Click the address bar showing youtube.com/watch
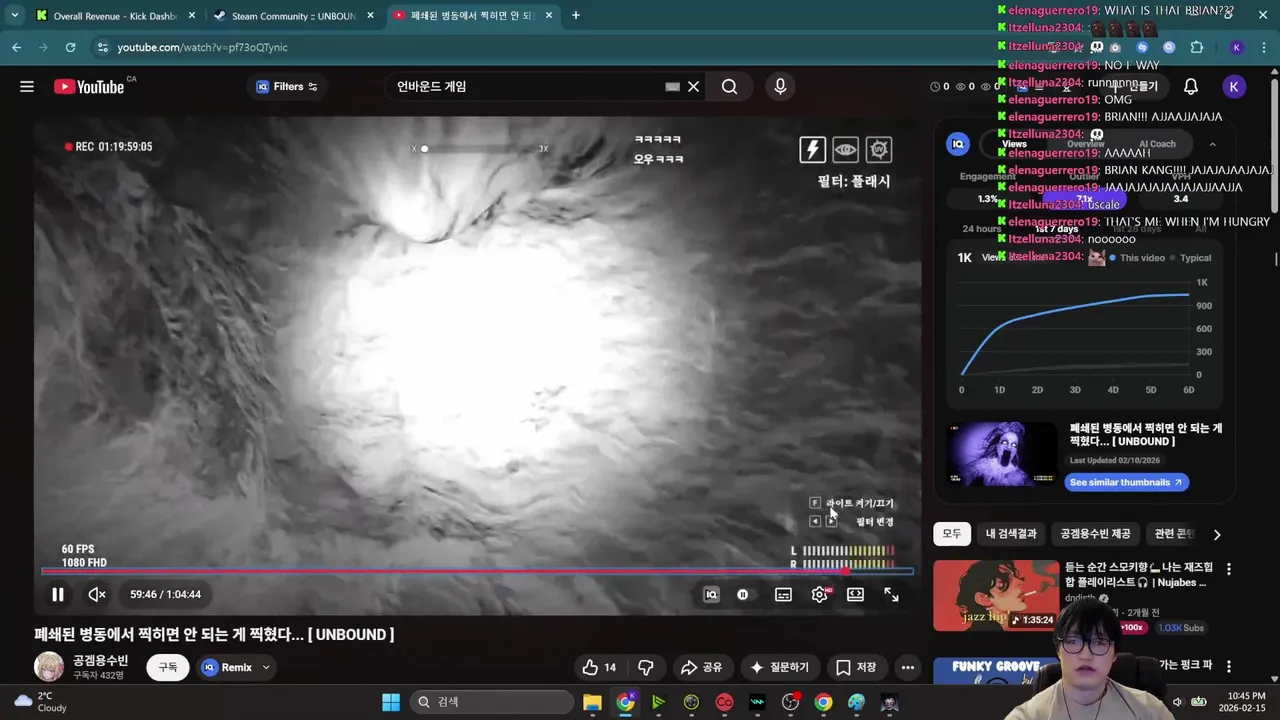The width and height of the screenshot is (1280, 720). tap(202, 47)
